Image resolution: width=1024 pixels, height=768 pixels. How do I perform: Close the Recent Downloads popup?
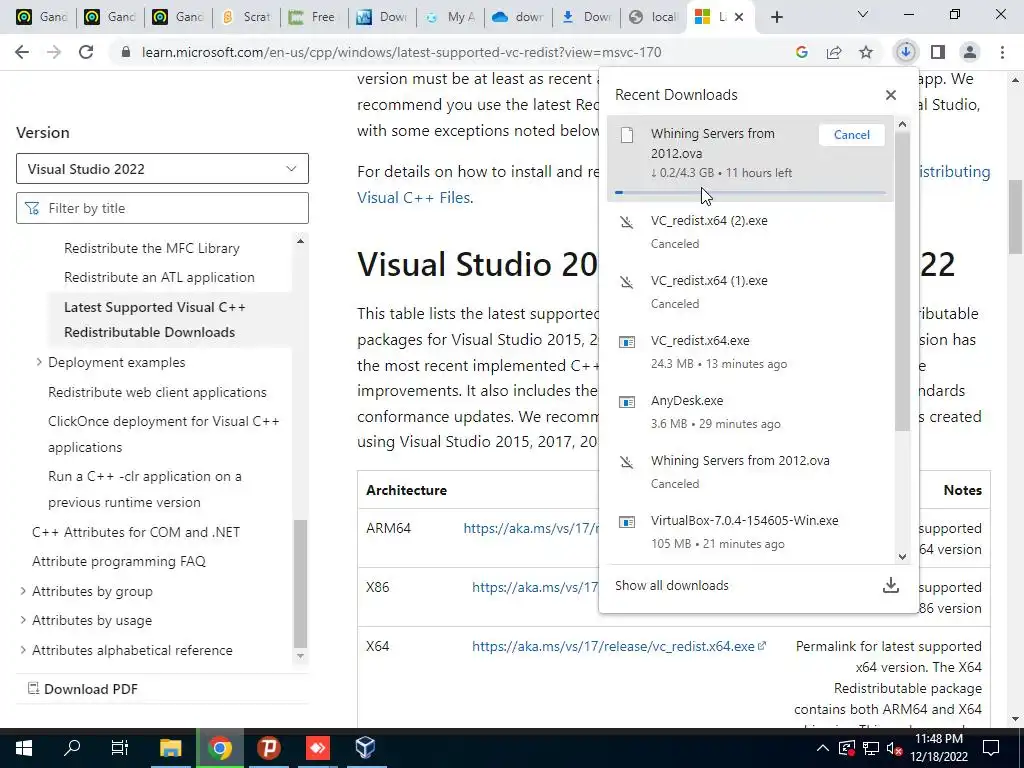click(x=891, y=95)
